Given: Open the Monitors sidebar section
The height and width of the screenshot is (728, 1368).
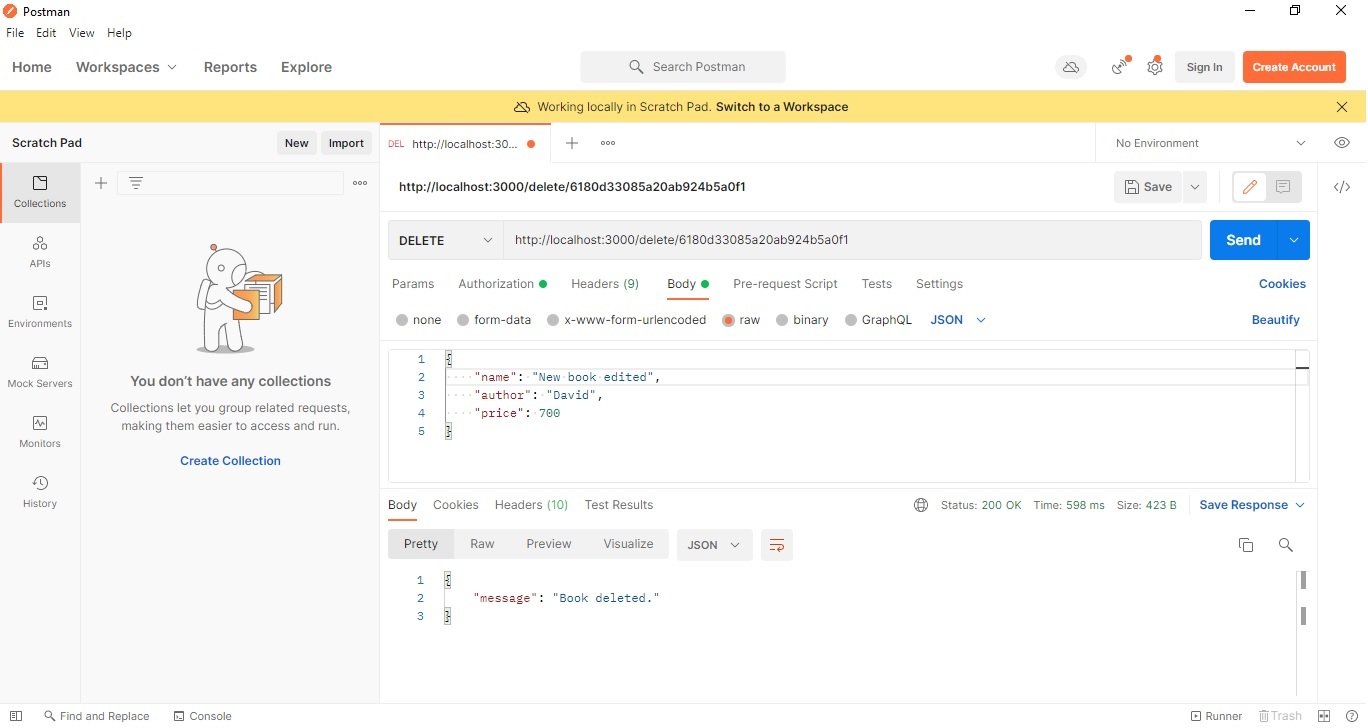Looking at the screenshot, I should pos(40,432).
